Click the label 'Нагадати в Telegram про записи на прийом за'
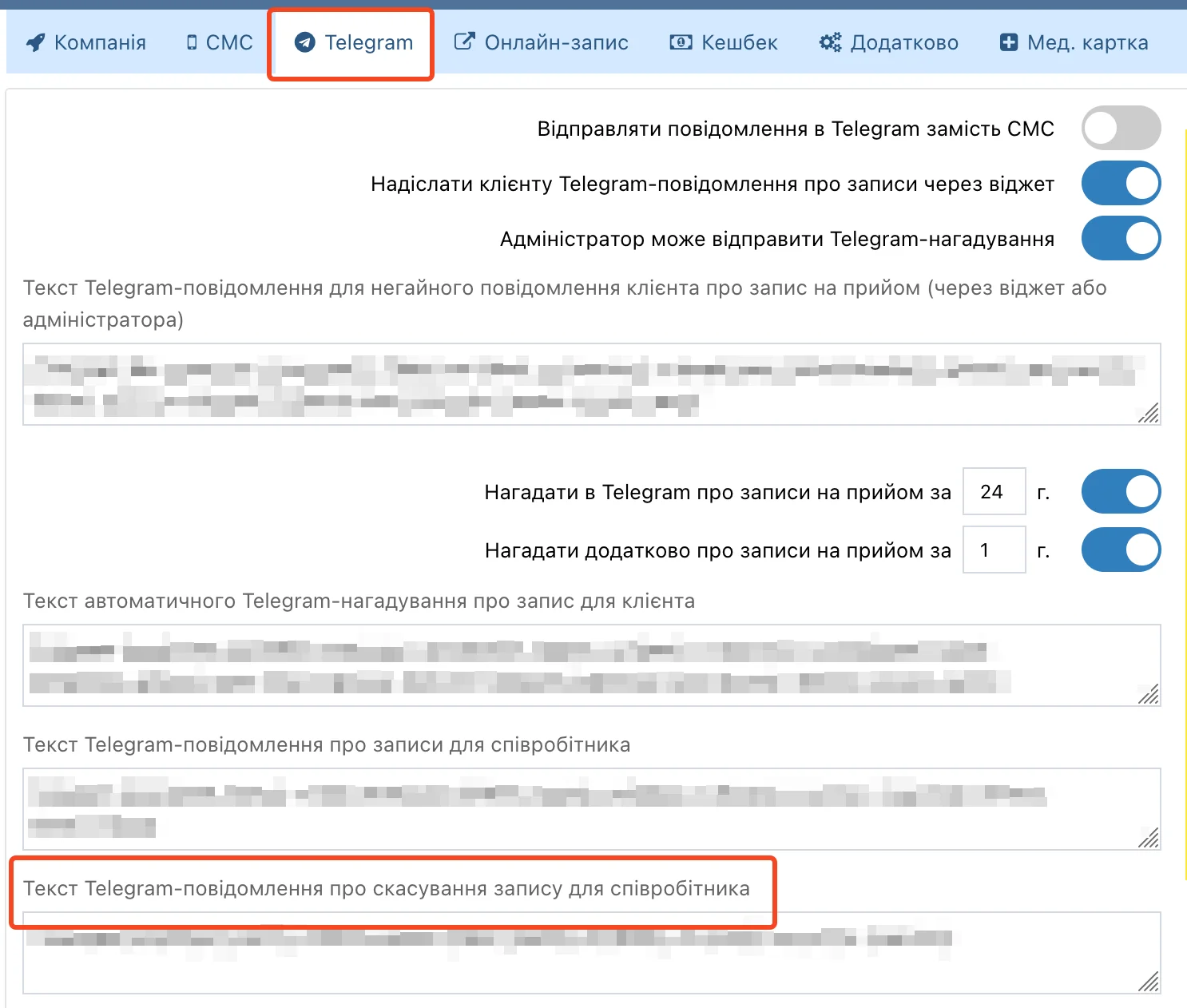Viewport: 1187px width, 1008px height. tap(718, 492)
